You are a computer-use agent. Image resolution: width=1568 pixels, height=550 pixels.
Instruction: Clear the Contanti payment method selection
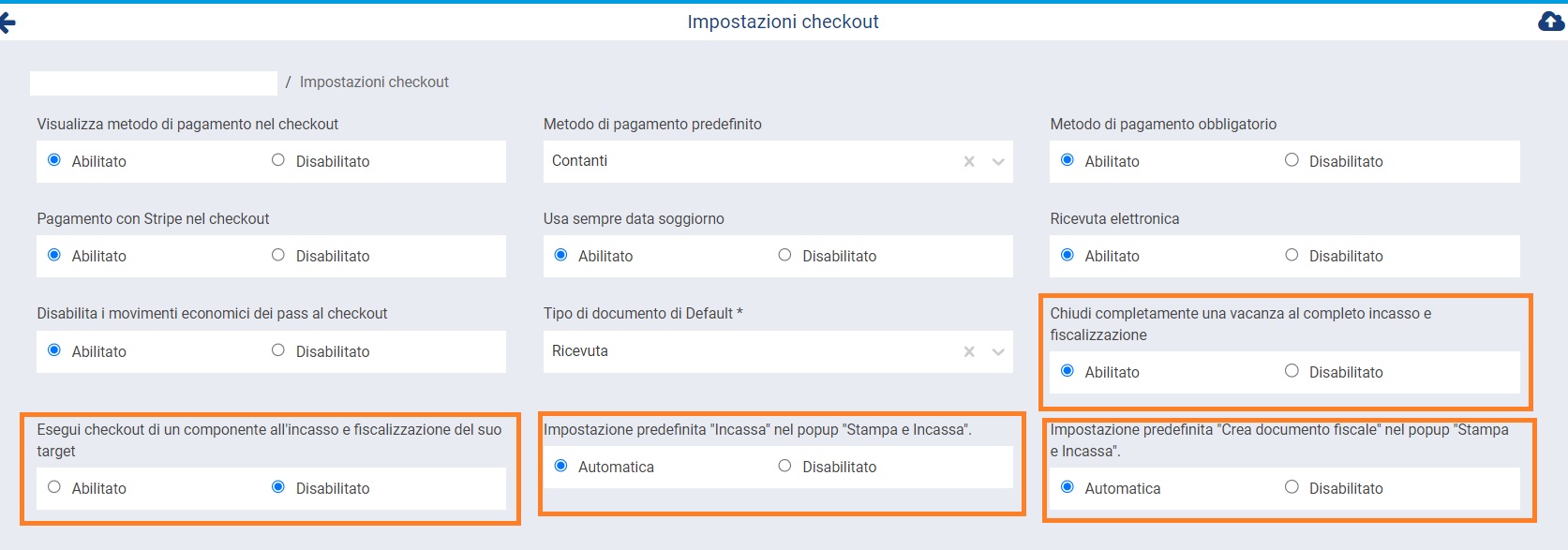969,162
